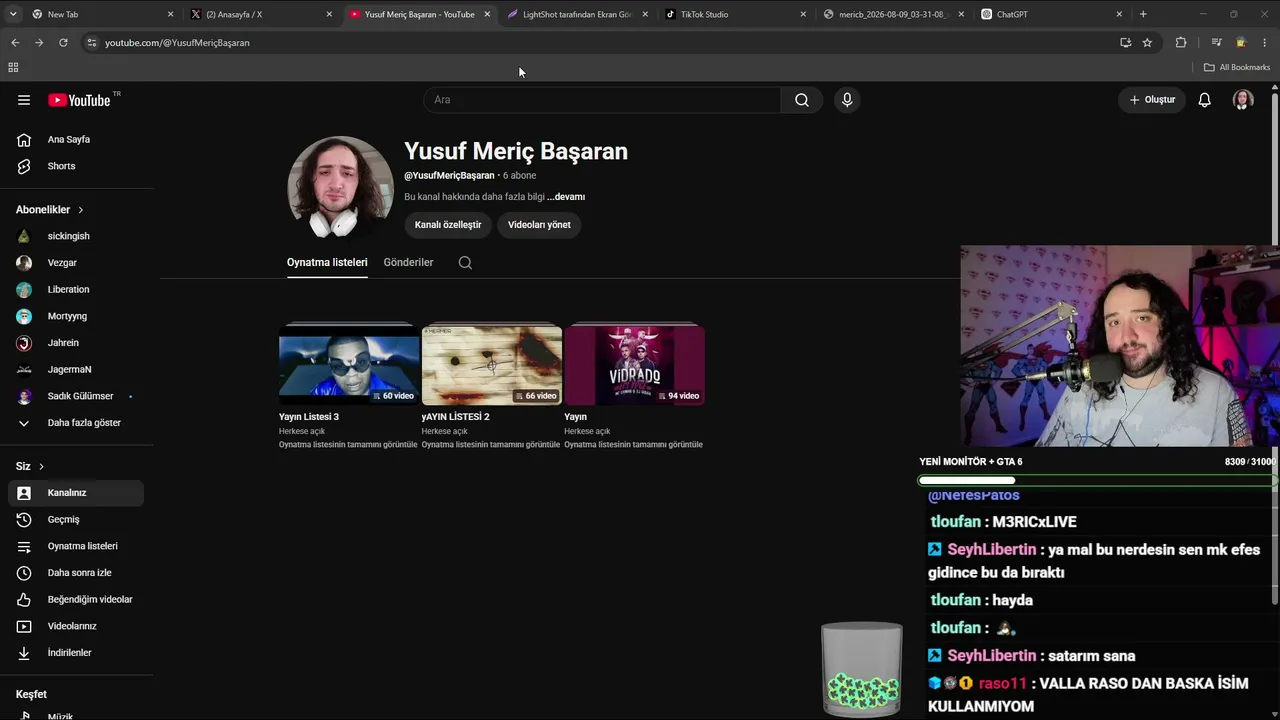
Task: Switch to the TikTok Studio browser tab
Action: [736, 14]
